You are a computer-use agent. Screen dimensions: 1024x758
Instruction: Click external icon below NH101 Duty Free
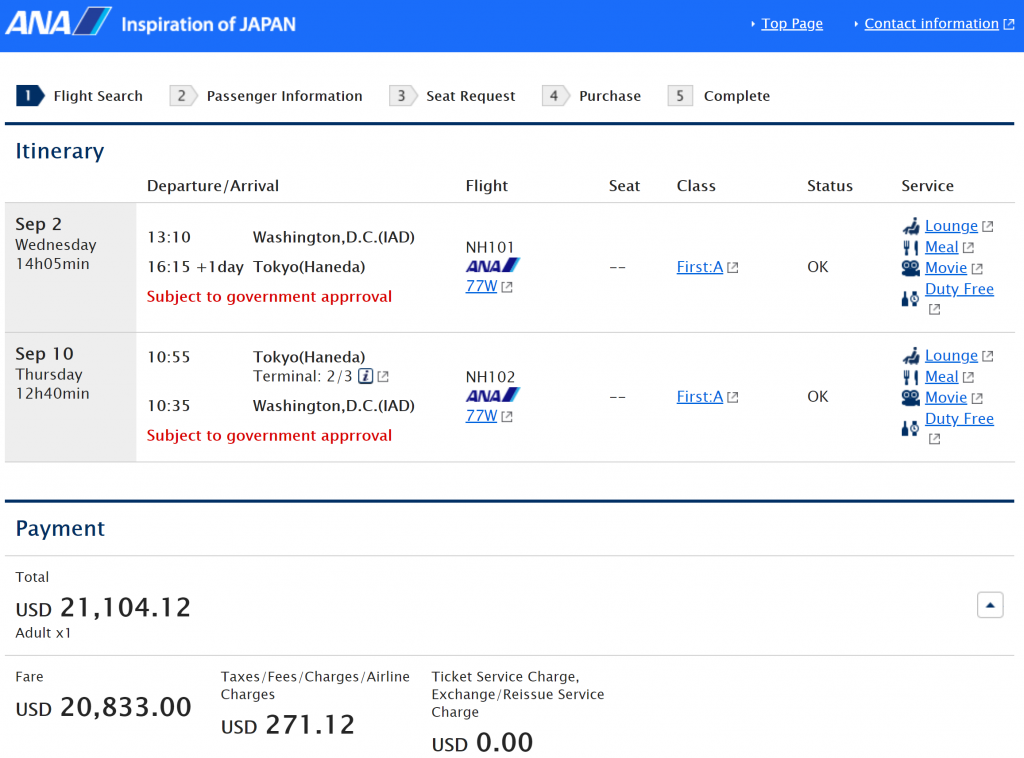934,309
